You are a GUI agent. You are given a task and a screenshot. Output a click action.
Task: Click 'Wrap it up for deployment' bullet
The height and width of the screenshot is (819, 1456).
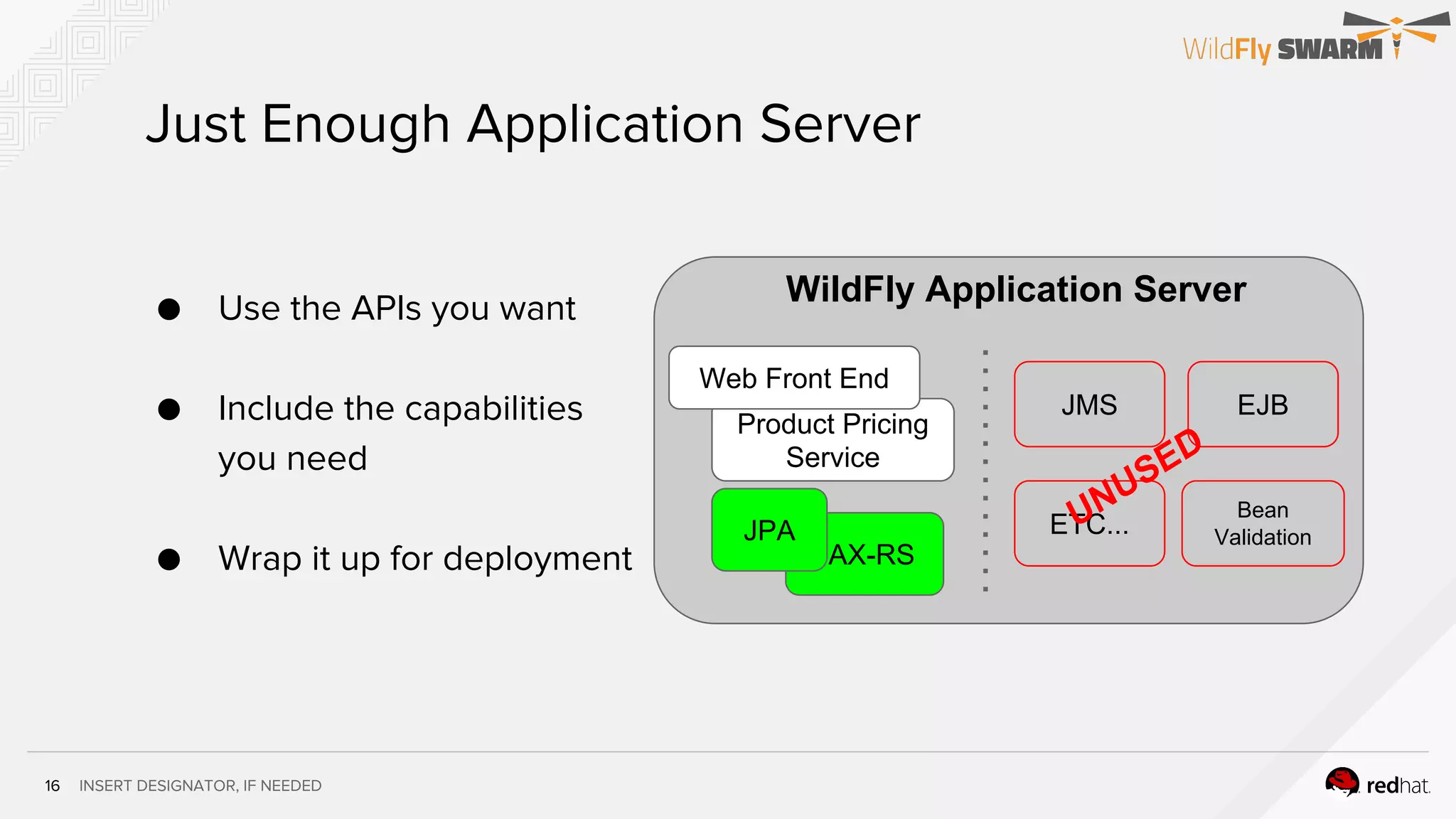425,559
